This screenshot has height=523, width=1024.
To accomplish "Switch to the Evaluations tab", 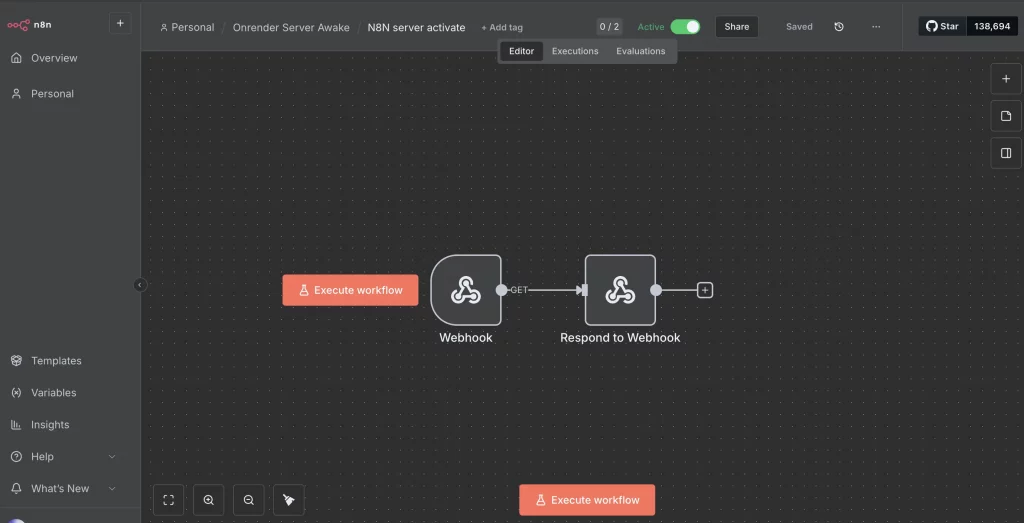I will tap(641, 51).
